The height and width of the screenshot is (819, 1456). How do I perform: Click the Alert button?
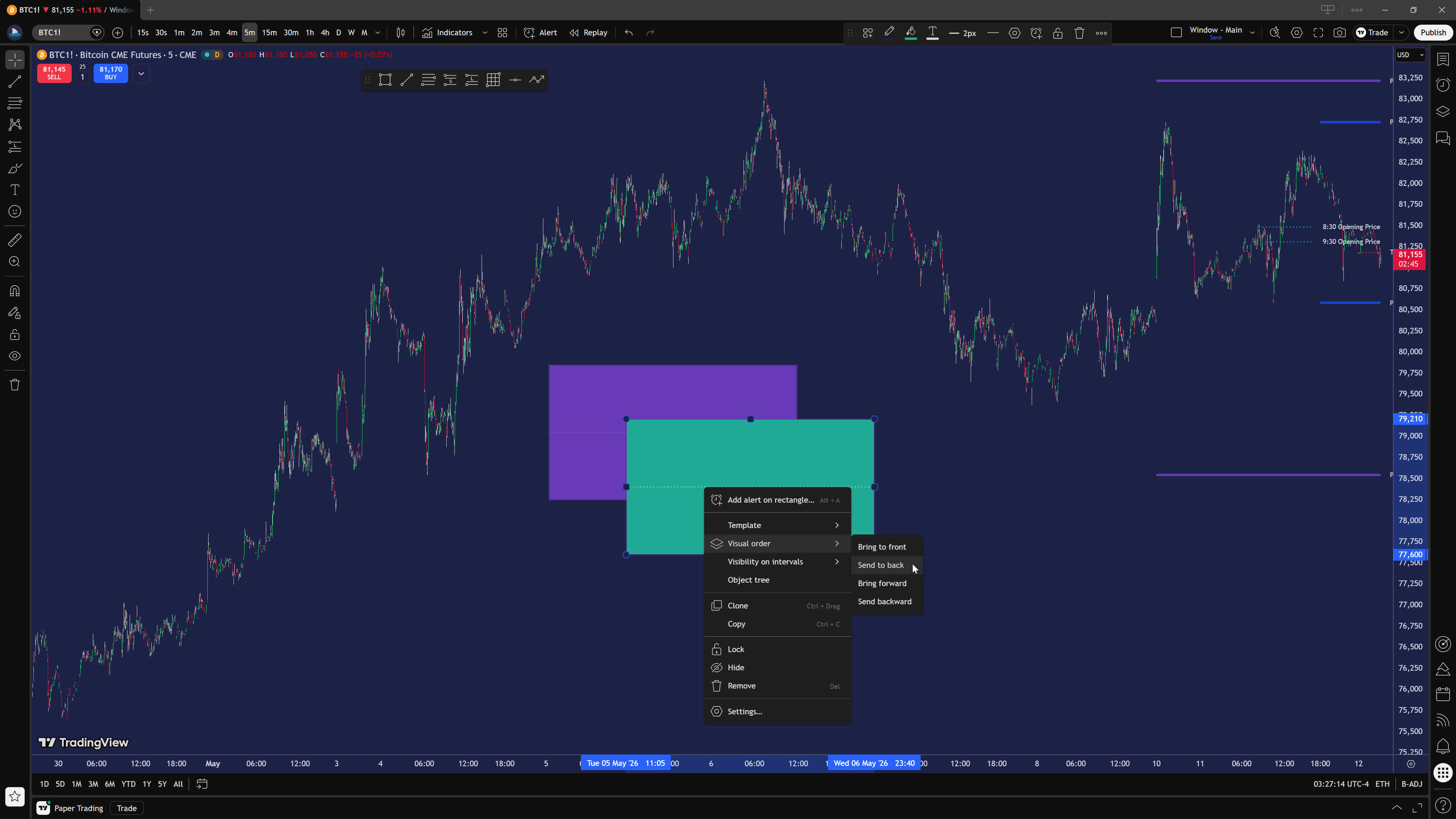tap(540, 33)
